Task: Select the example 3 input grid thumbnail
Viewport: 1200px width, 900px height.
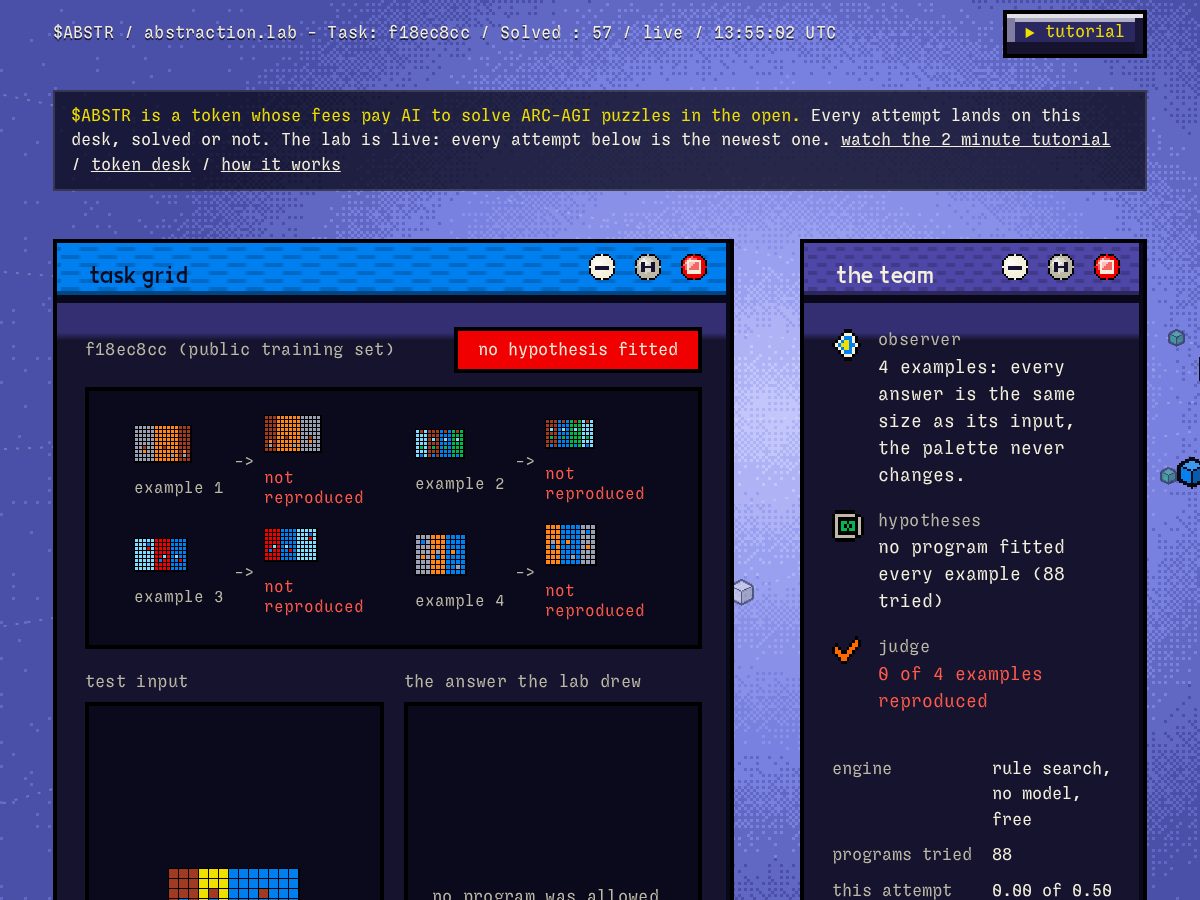Action: [161, 554]
